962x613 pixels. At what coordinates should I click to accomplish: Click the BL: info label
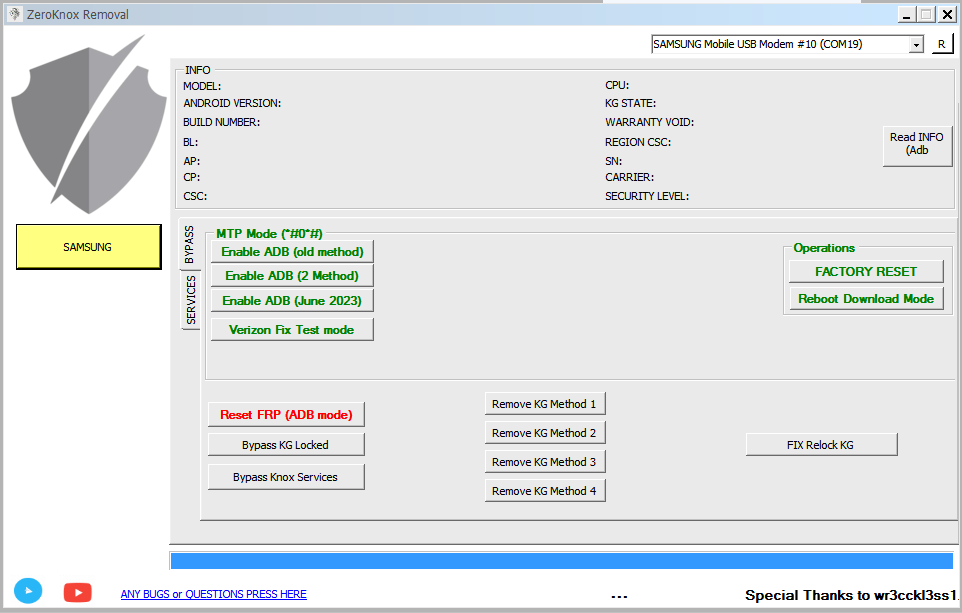tap(190, 142)
